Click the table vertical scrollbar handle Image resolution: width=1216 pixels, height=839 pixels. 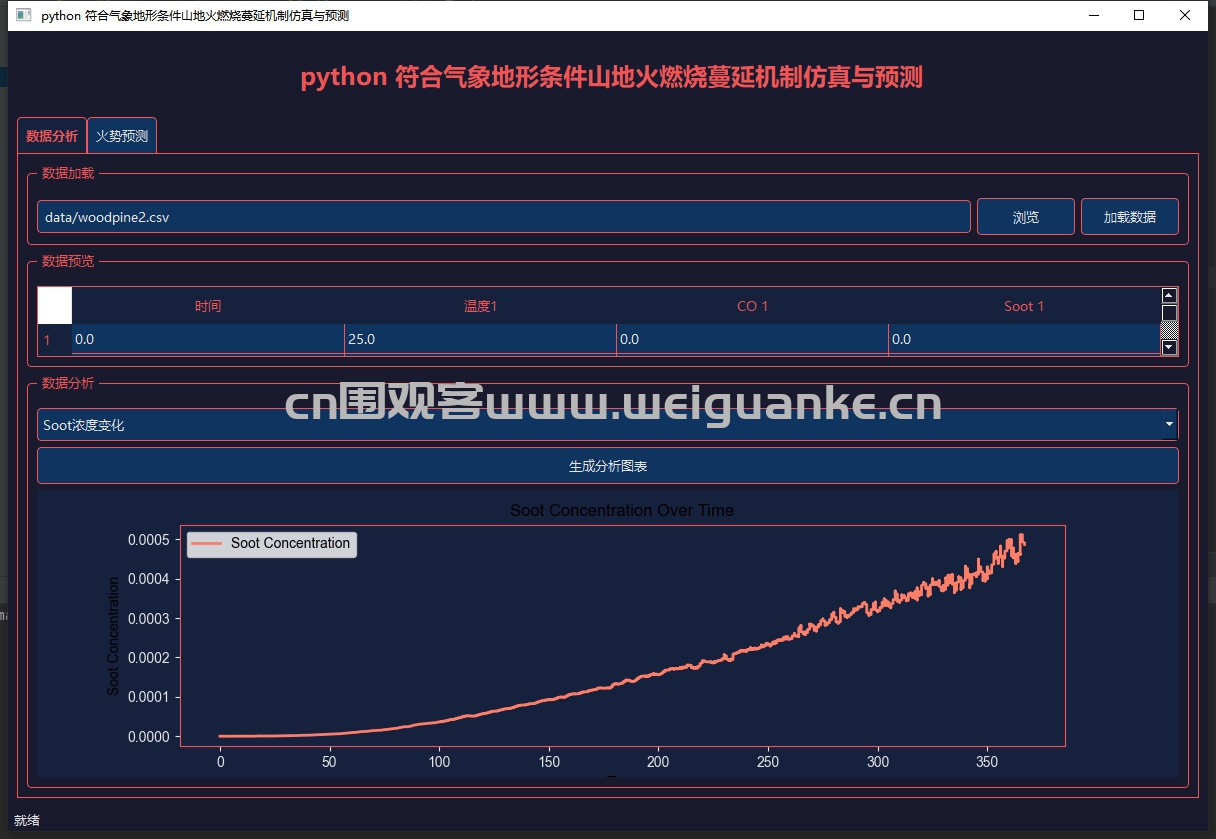[1169, 313]
